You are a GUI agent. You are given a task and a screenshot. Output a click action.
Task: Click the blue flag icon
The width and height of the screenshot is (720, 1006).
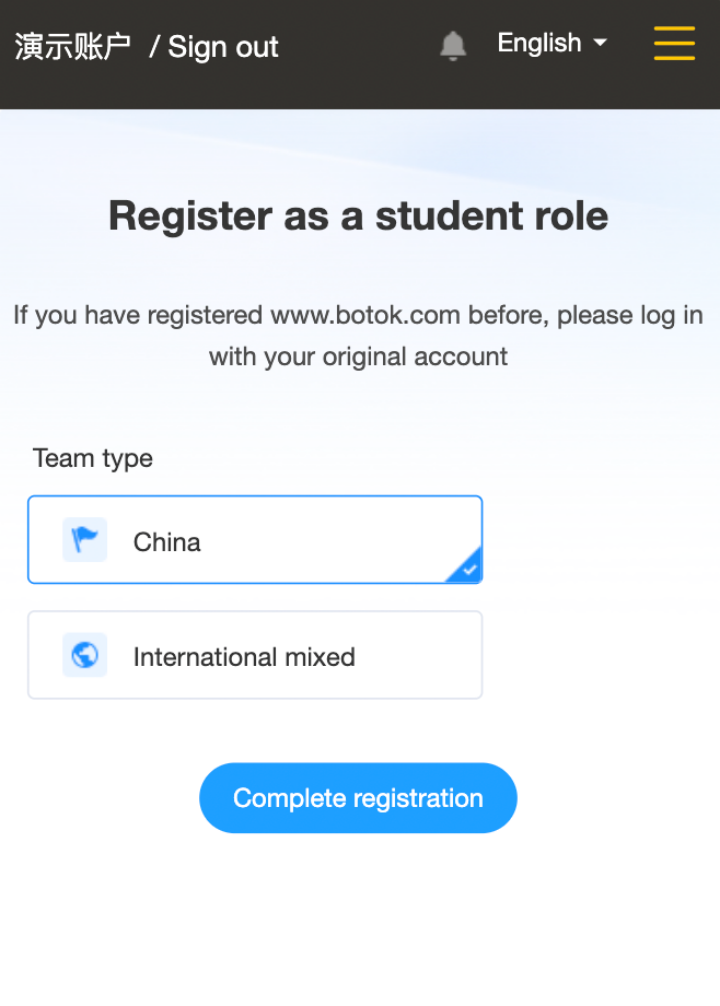click(85, 540)
